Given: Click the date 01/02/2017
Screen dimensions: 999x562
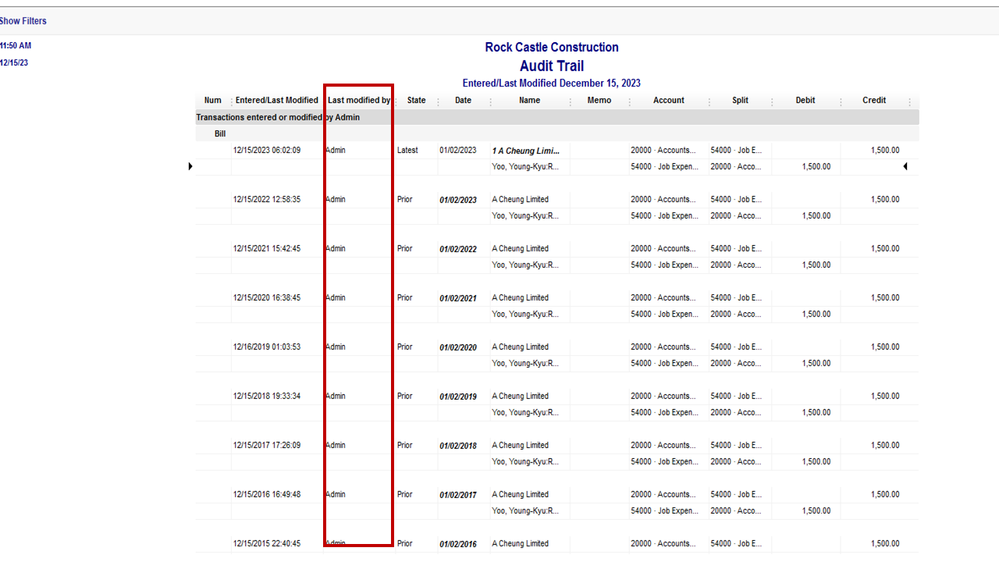Looking at the screenshot, I should (x=457, y=494).
